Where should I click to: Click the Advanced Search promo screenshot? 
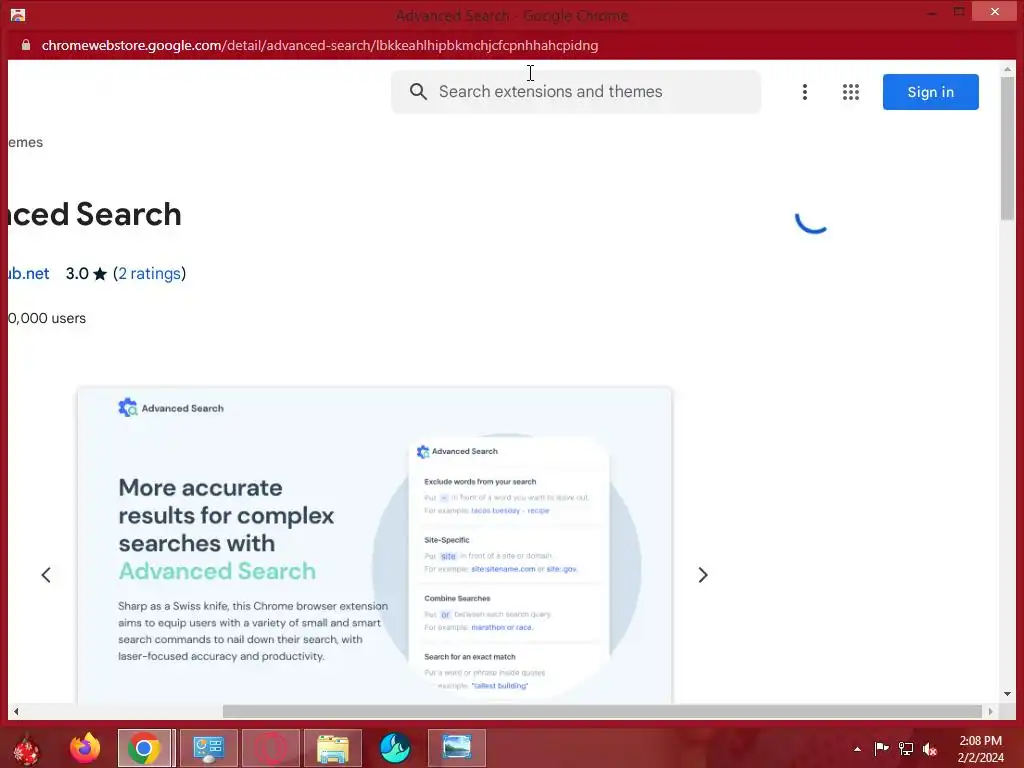(374, 545)
